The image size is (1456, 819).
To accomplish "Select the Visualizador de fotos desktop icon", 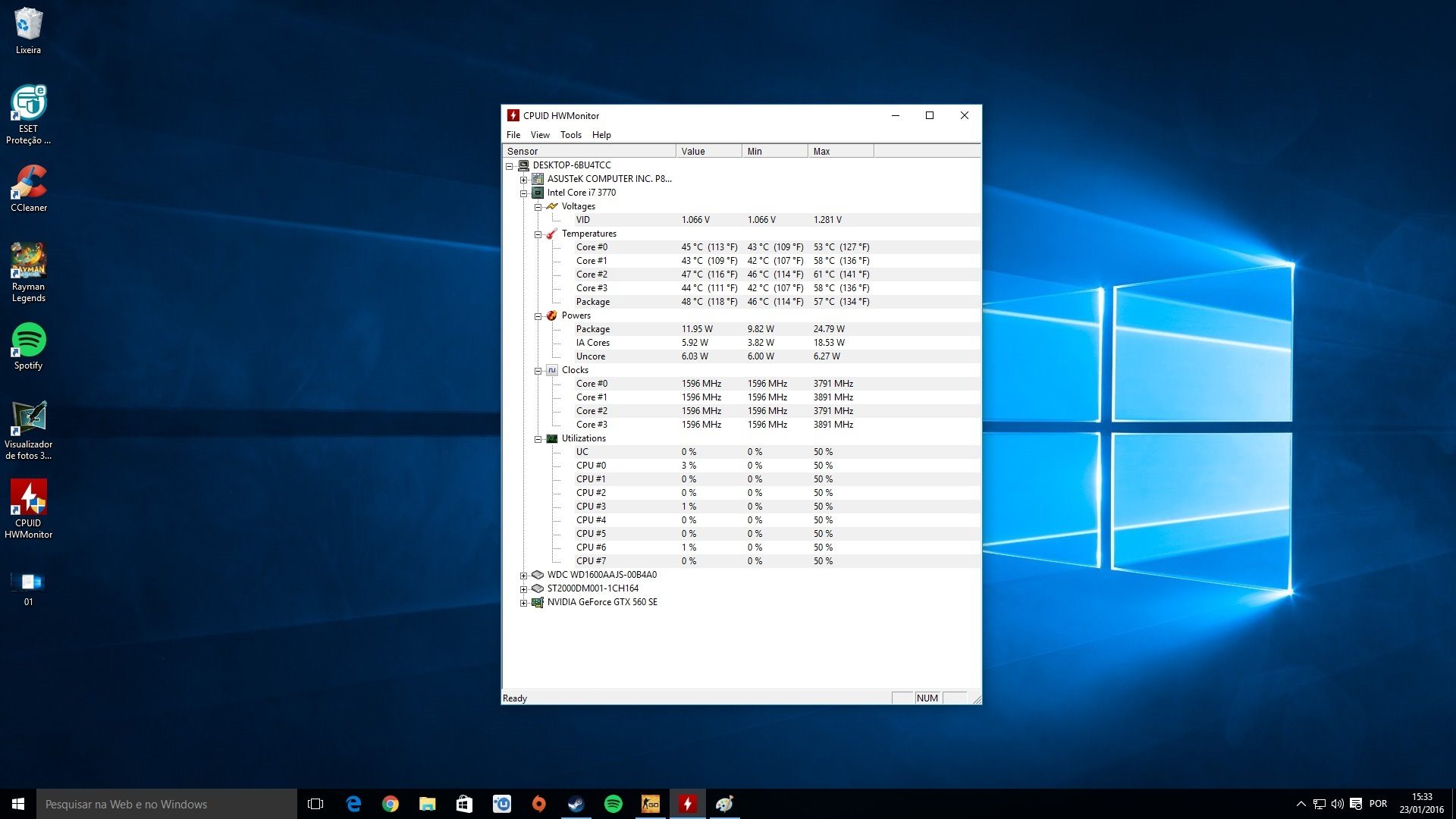I will click(x=28, y=430).
